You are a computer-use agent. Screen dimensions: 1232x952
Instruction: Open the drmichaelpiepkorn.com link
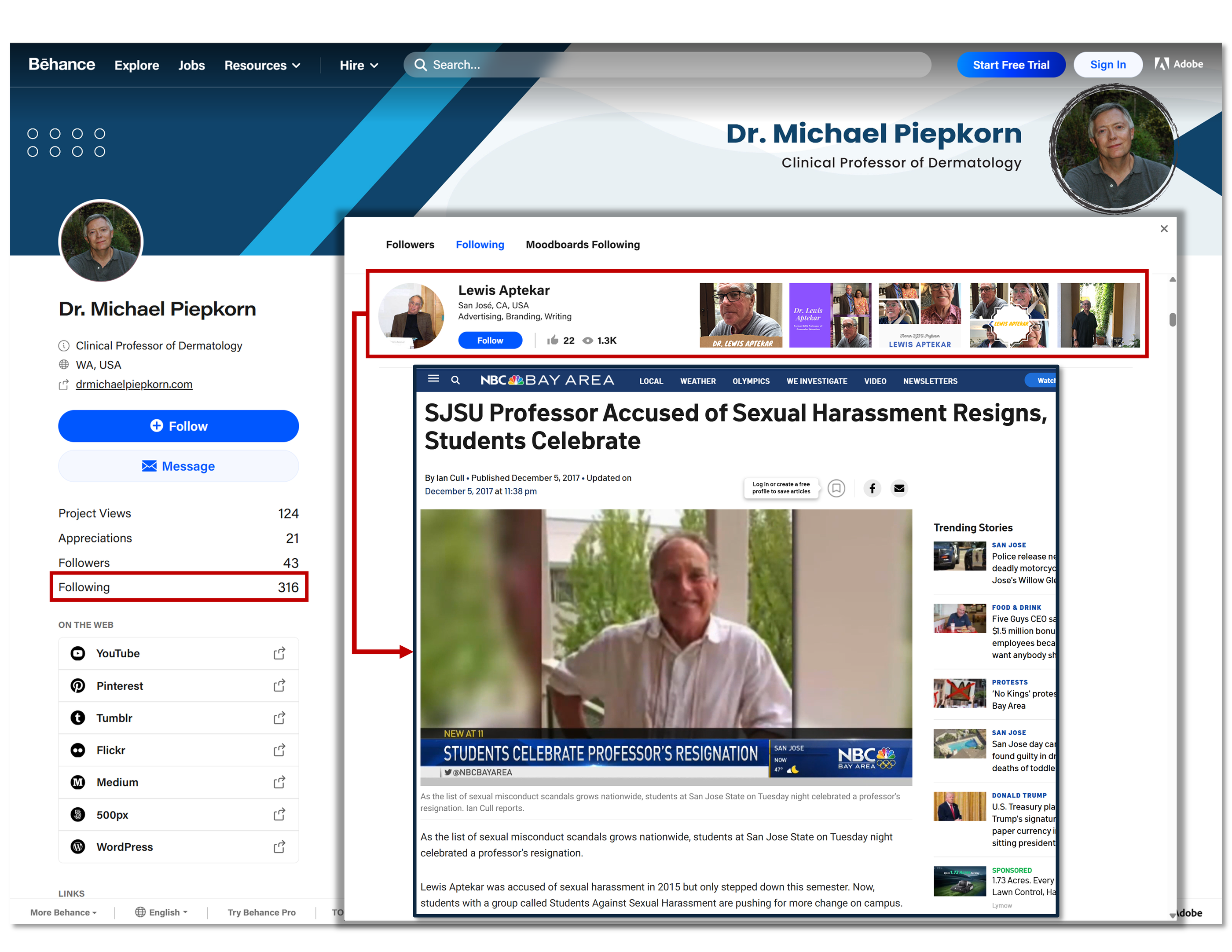click(134, 384)
